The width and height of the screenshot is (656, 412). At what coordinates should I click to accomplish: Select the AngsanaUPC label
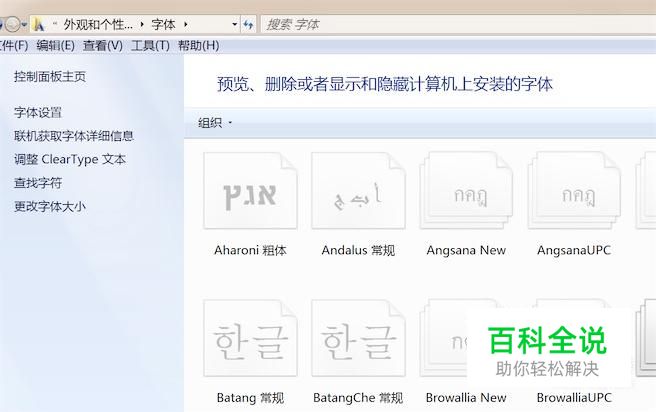[574, 251]
